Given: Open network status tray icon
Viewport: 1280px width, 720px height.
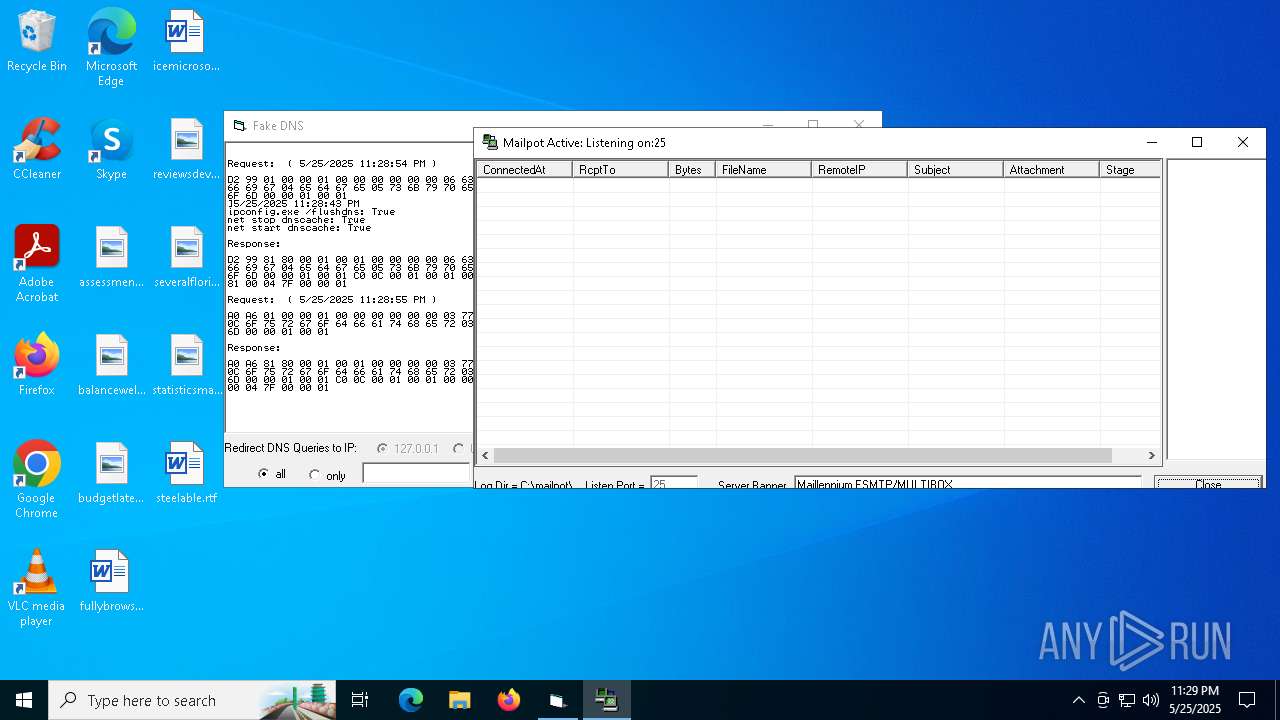Looking at the screenshot, I should (1127, 700).
